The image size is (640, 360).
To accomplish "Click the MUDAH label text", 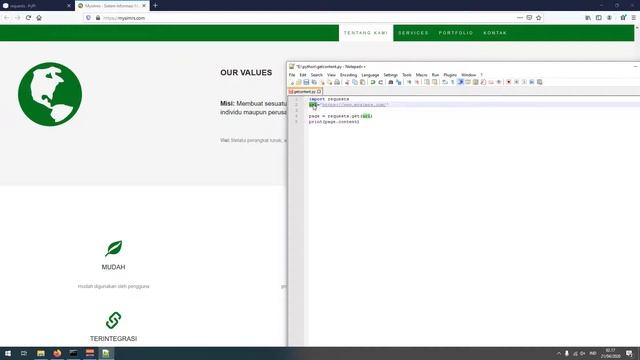I will 113,267.
